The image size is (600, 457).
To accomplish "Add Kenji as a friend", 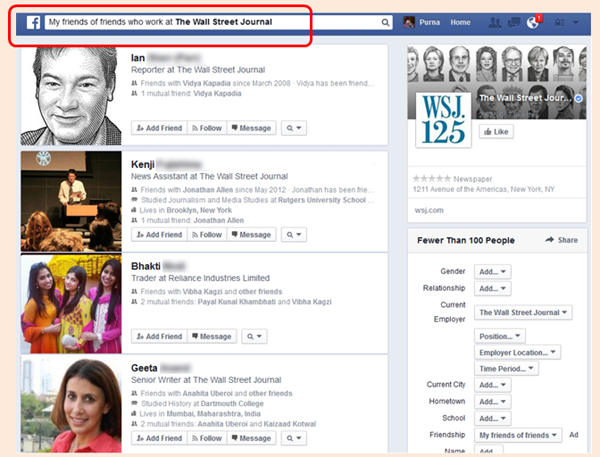I will pos(160,234).
